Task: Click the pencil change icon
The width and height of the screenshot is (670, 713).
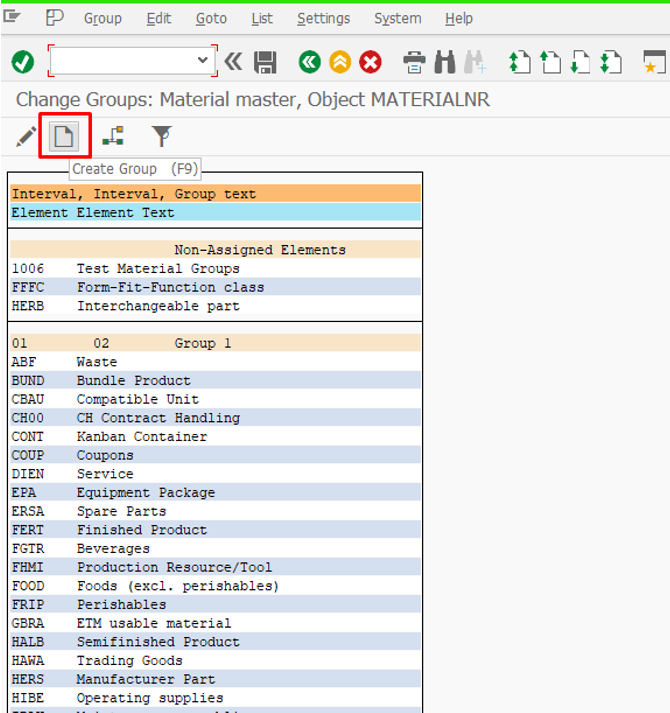Action: (x=26, y=136)
